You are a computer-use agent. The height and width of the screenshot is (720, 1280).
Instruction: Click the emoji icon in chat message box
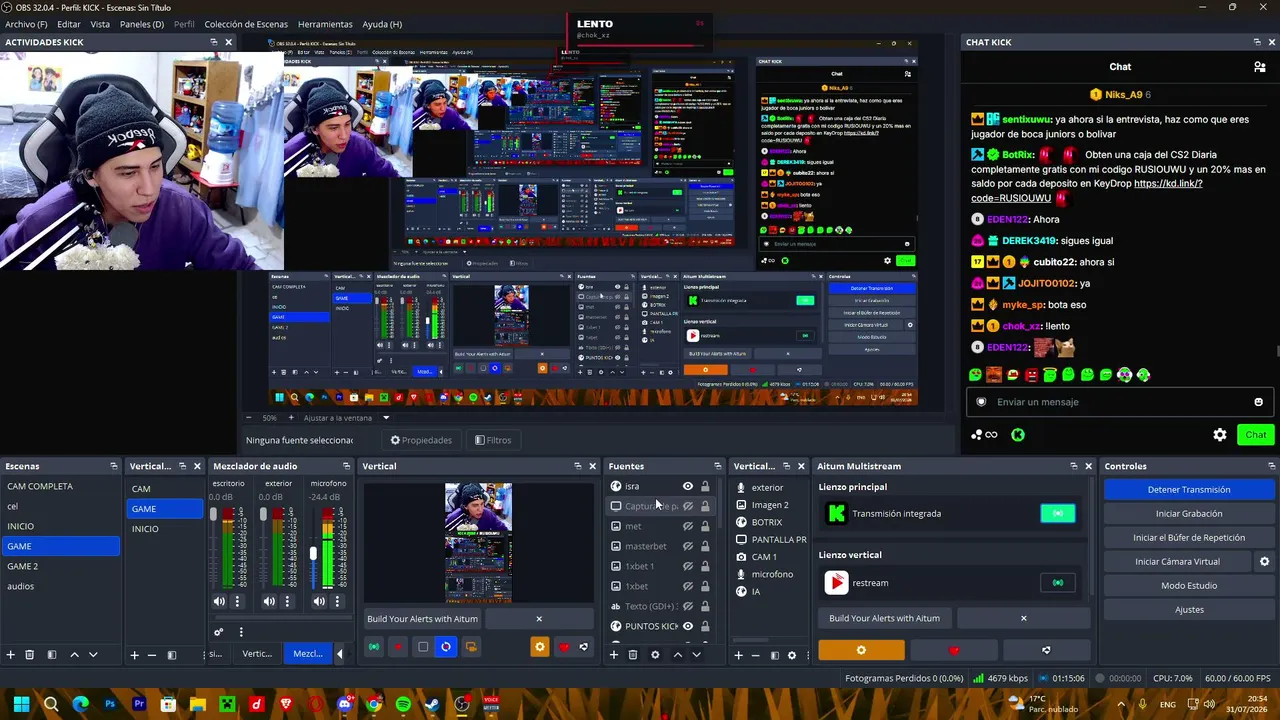[1258, 402]
